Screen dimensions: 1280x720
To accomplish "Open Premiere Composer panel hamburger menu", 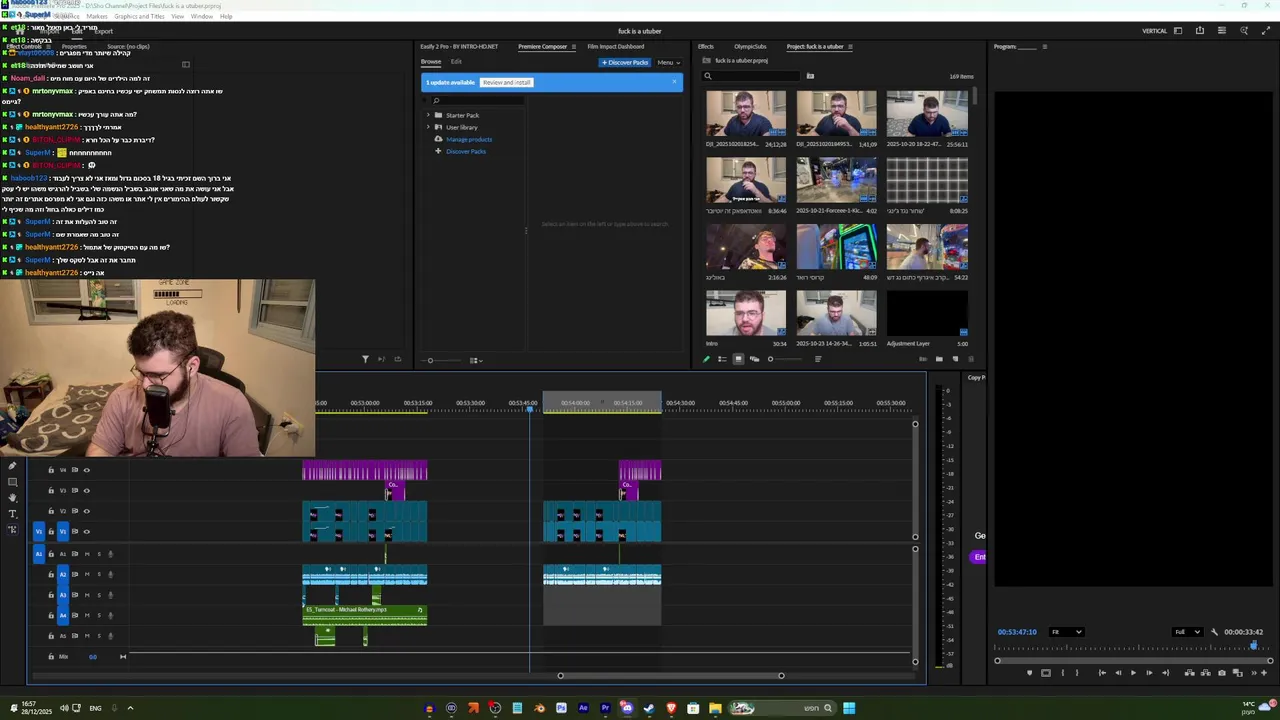I will (574, 47).
